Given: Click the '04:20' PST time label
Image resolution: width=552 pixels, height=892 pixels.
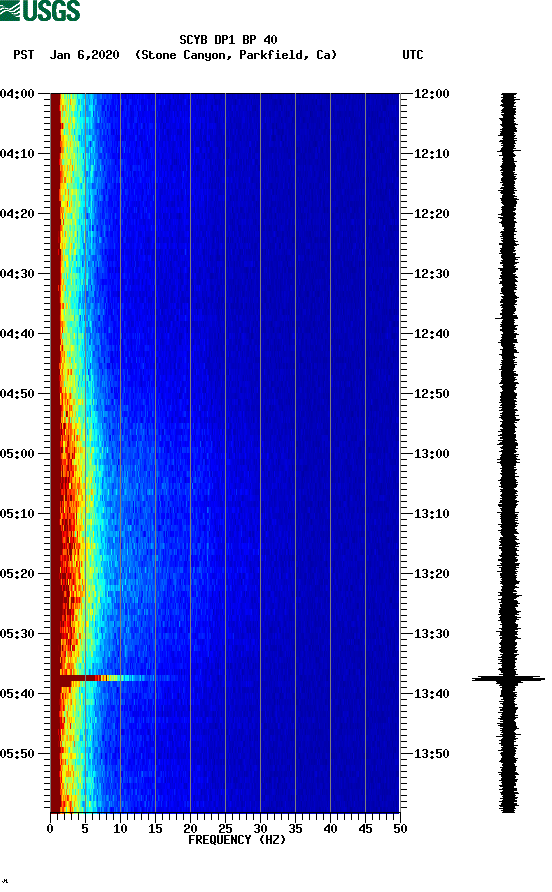Looking at the screenshot, I should 18,214.
